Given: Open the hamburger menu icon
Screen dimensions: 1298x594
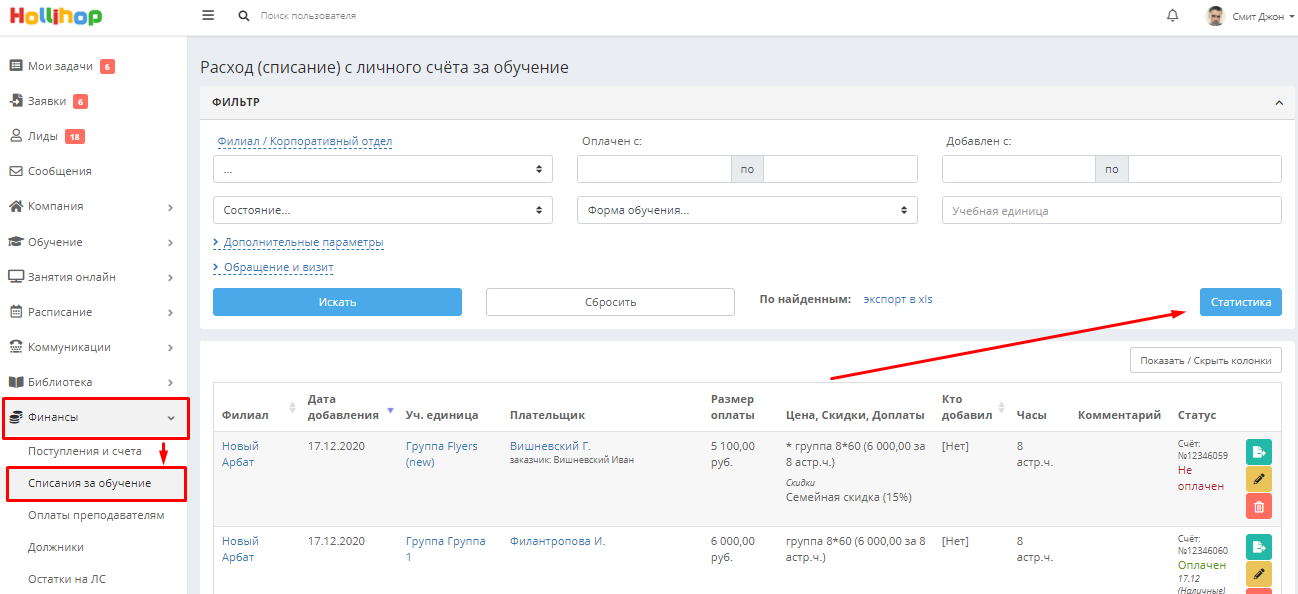Looking at the screenshot, I should [208, 16].
